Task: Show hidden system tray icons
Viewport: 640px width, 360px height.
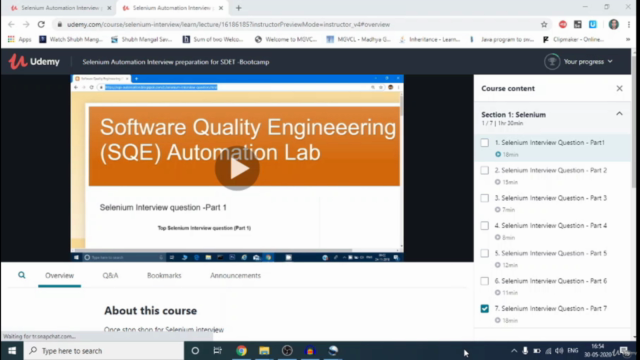Action: (514, 351)
